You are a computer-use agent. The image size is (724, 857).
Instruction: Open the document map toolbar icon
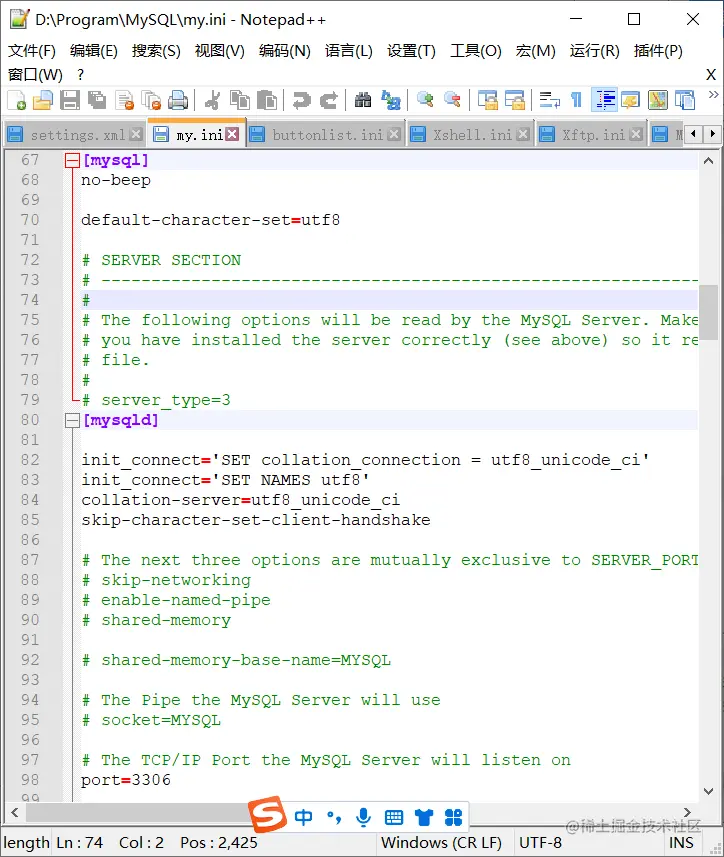(658, 101)
